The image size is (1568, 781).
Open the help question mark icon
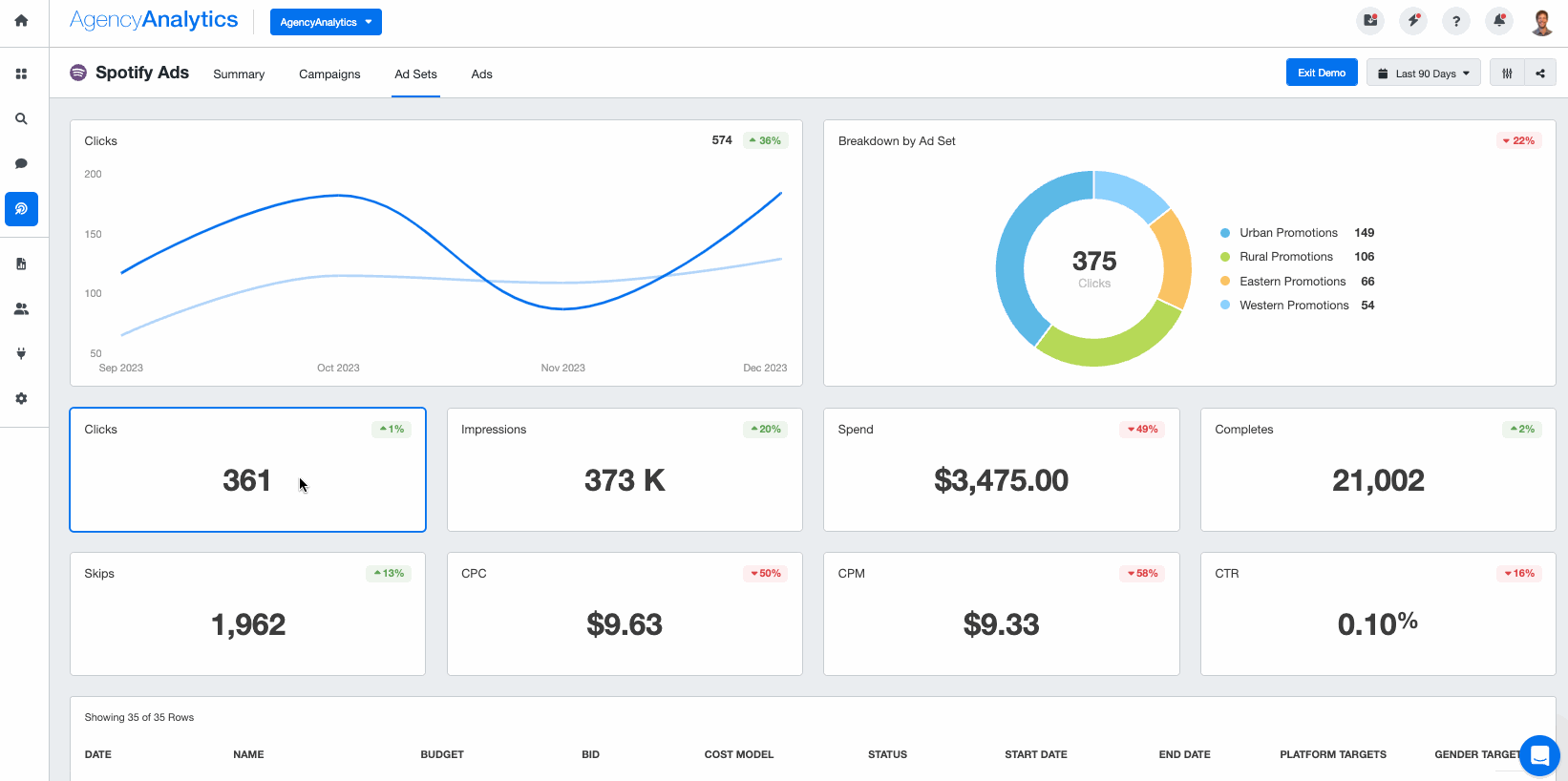click(x=1456, y=21)
